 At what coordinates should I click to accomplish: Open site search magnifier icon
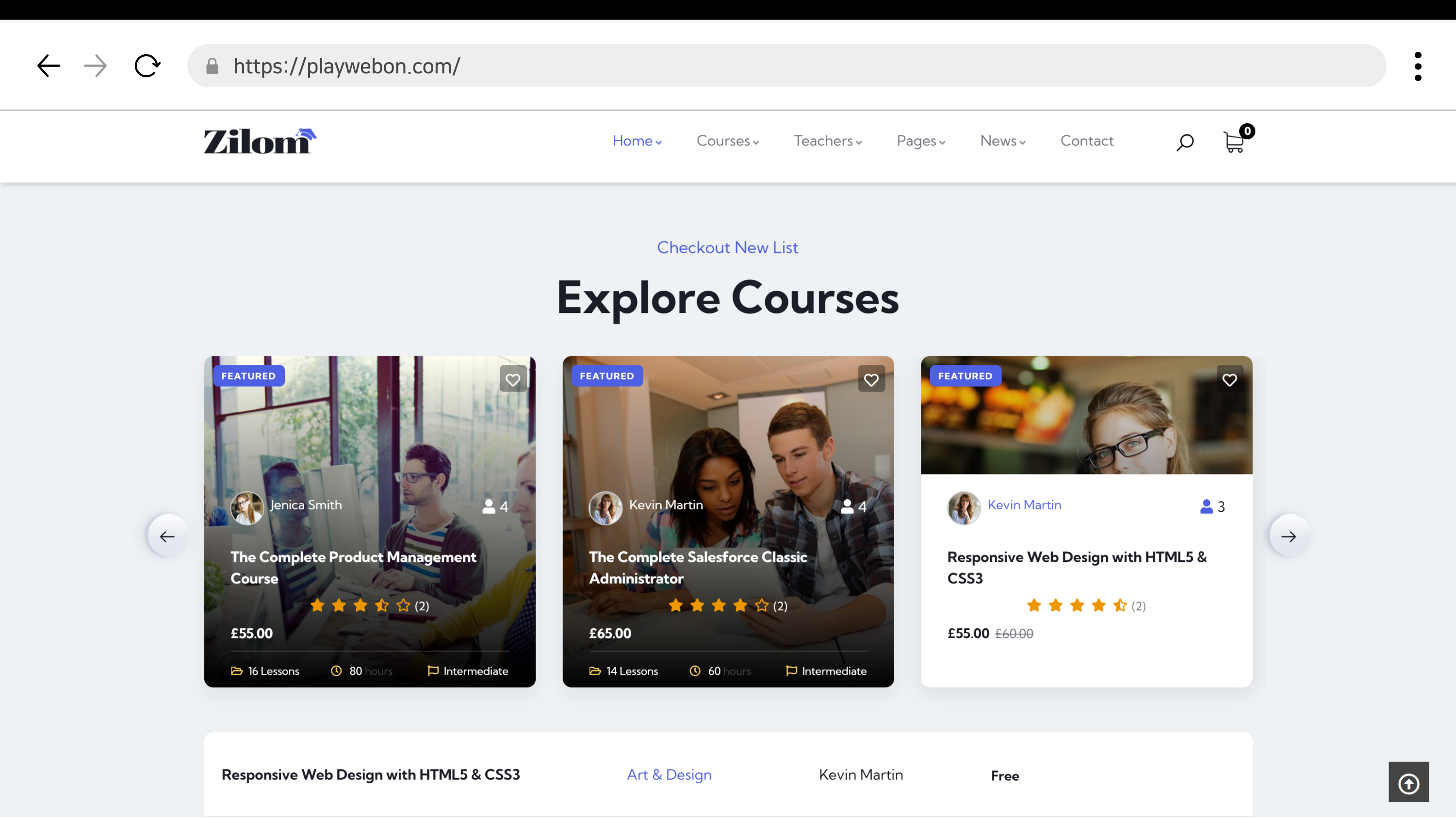[1185, 142]
